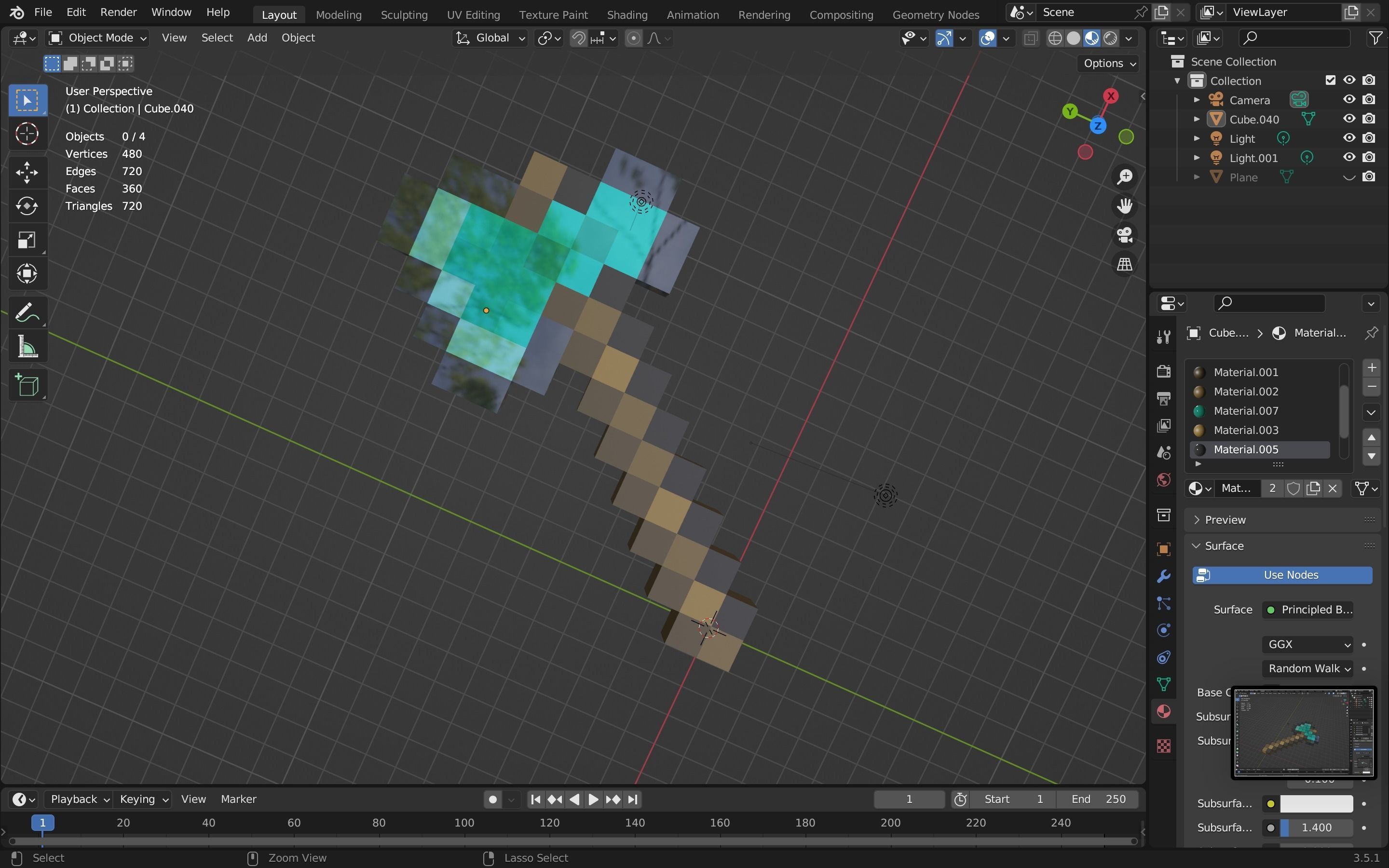
Task: Hide Camera in viewport via eye icon
Action: point(1349,99)
